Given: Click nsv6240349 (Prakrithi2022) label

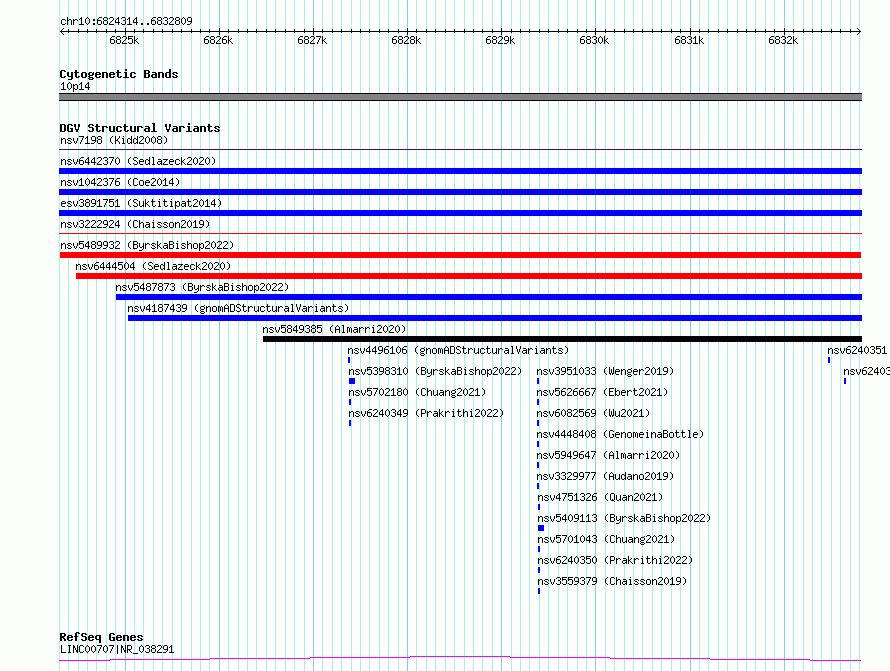Looking at the screenshot, I should point(426,413).
